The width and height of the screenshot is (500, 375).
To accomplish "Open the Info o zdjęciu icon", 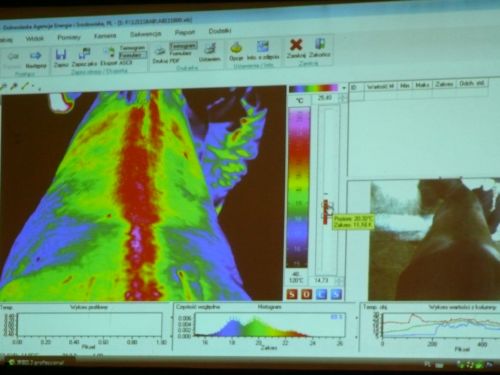I will pos(263,47).
